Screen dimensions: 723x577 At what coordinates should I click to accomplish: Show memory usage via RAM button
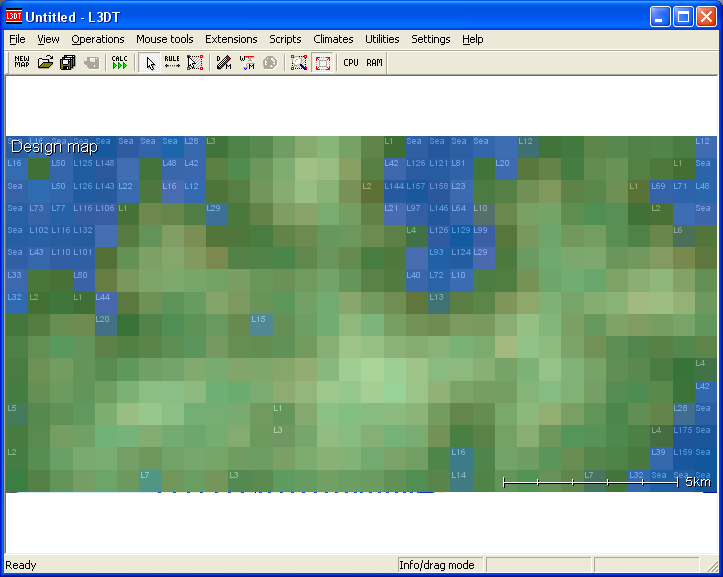[374, 62]
